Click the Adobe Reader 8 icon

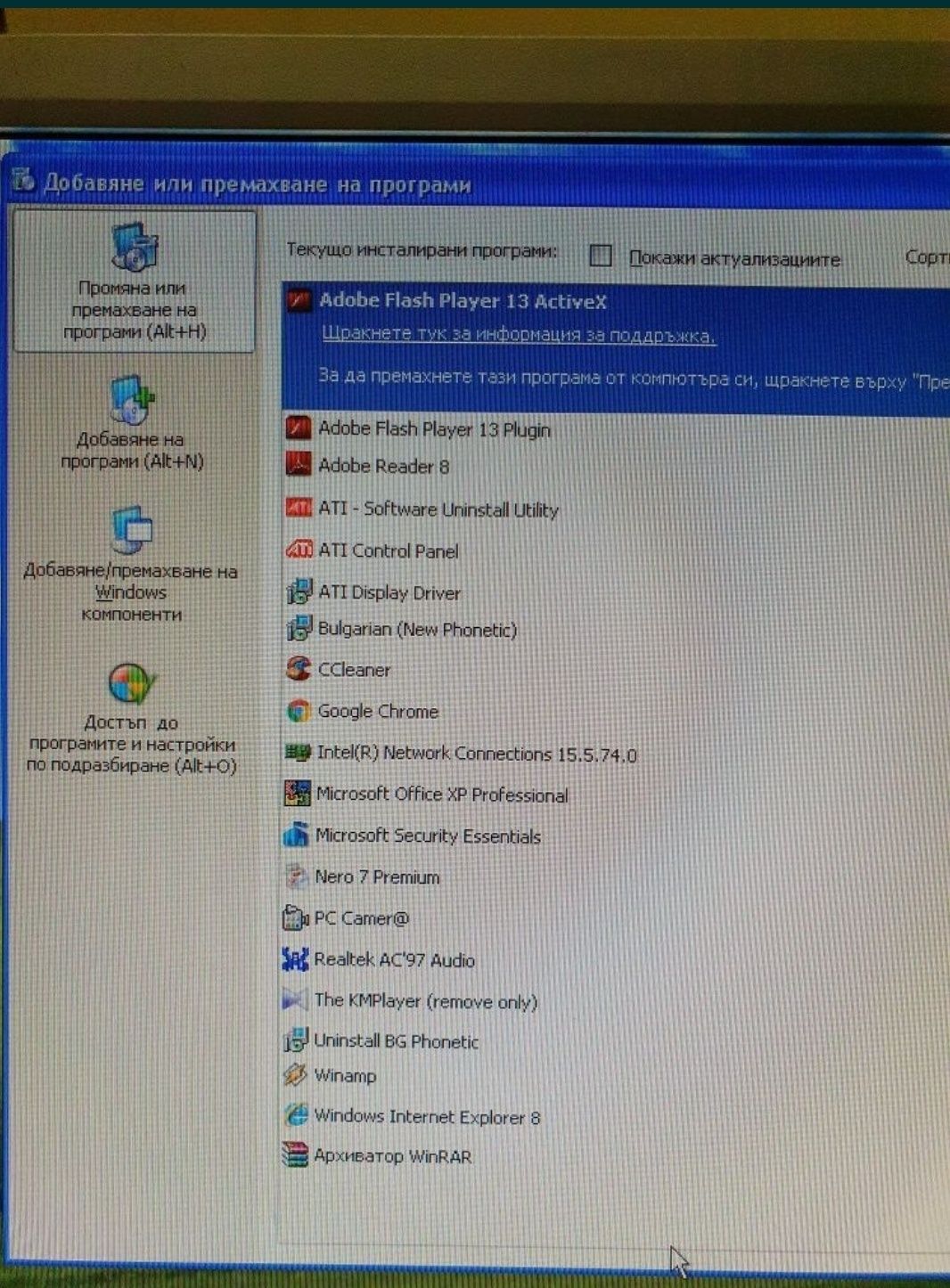pyautogui.click(x=299, y=465)
